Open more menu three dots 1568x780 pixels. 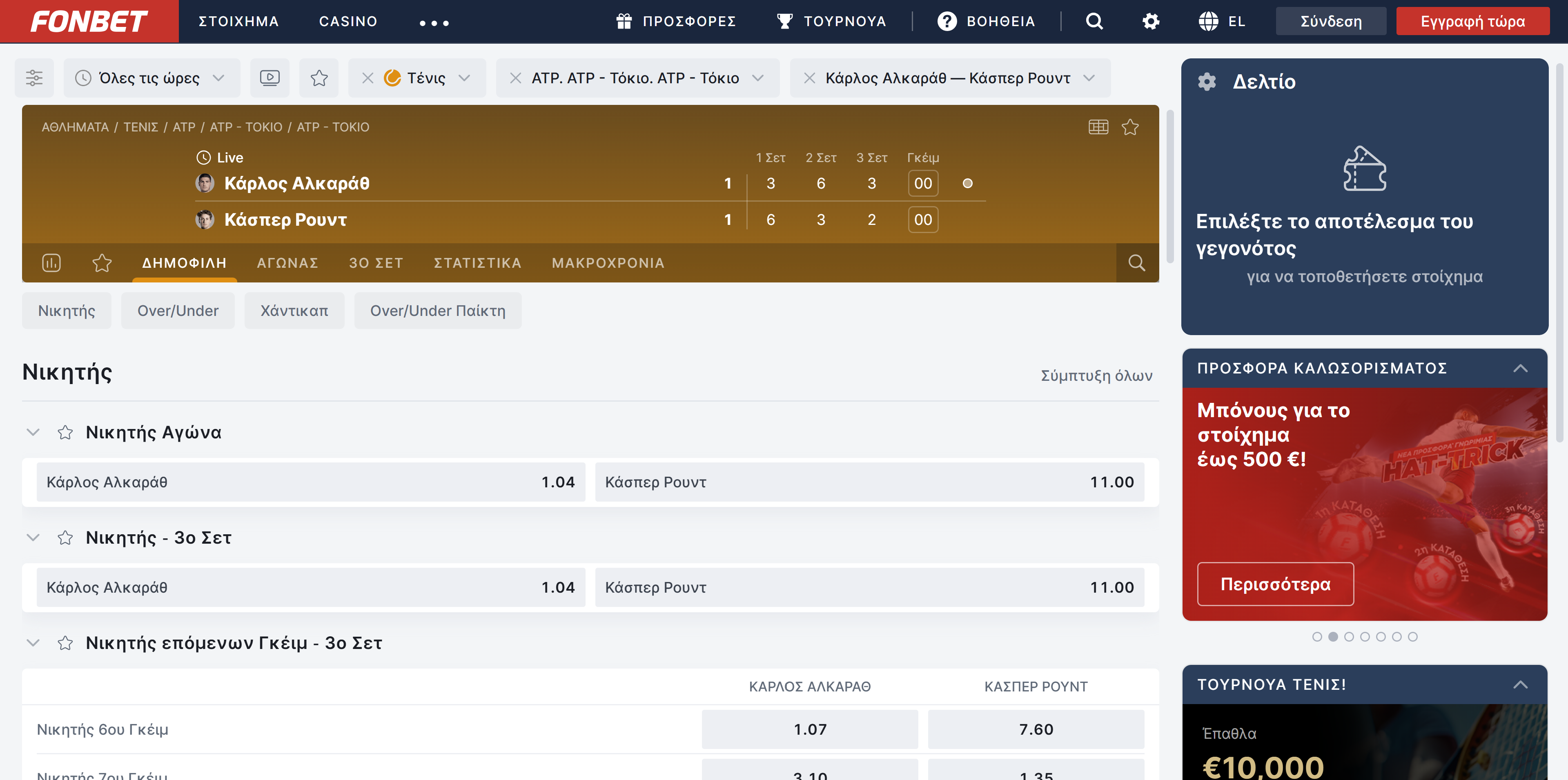[434, 23]
